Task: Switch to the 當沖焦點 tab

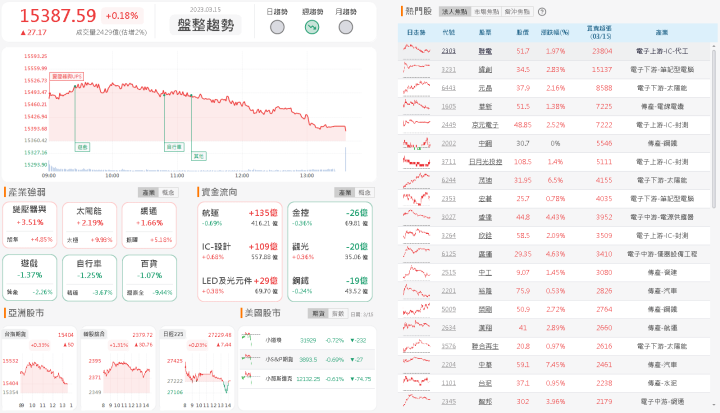Action: 517,11
